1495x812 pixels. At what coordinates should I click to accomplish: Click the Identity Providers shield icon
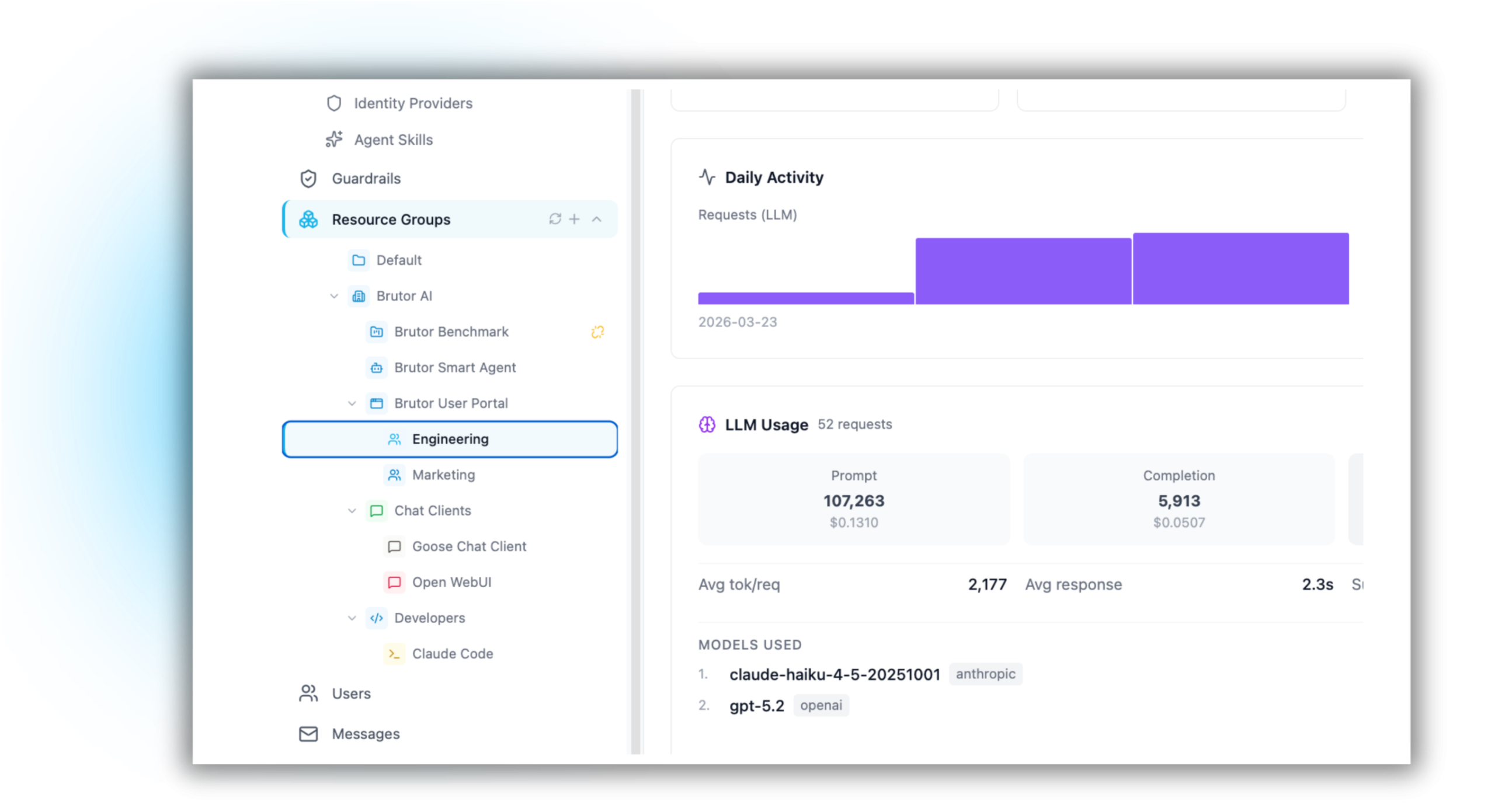333,103
